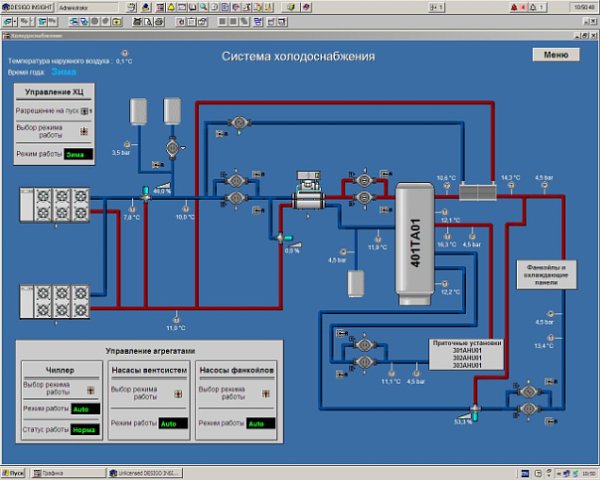
Task: Click the 3,5 bar pressure sensor
Action: pos(129,142)
